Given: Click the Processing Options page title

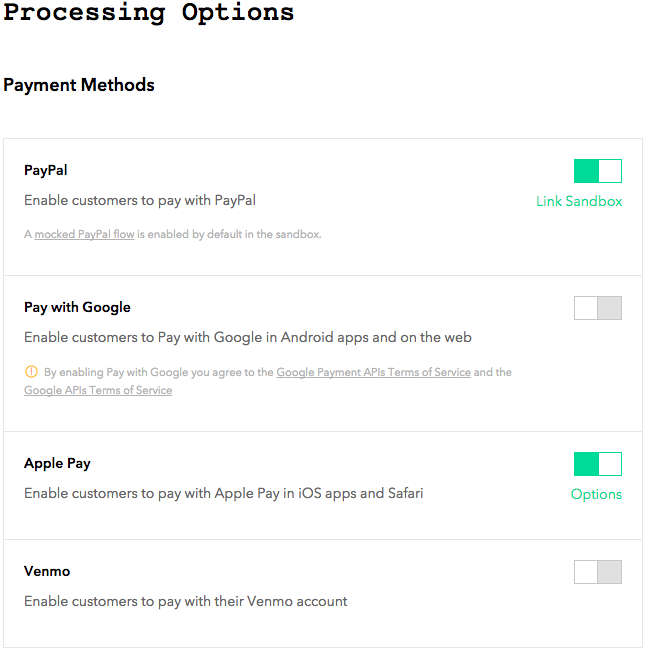Looking at the screenshot, I should (149, 13).
